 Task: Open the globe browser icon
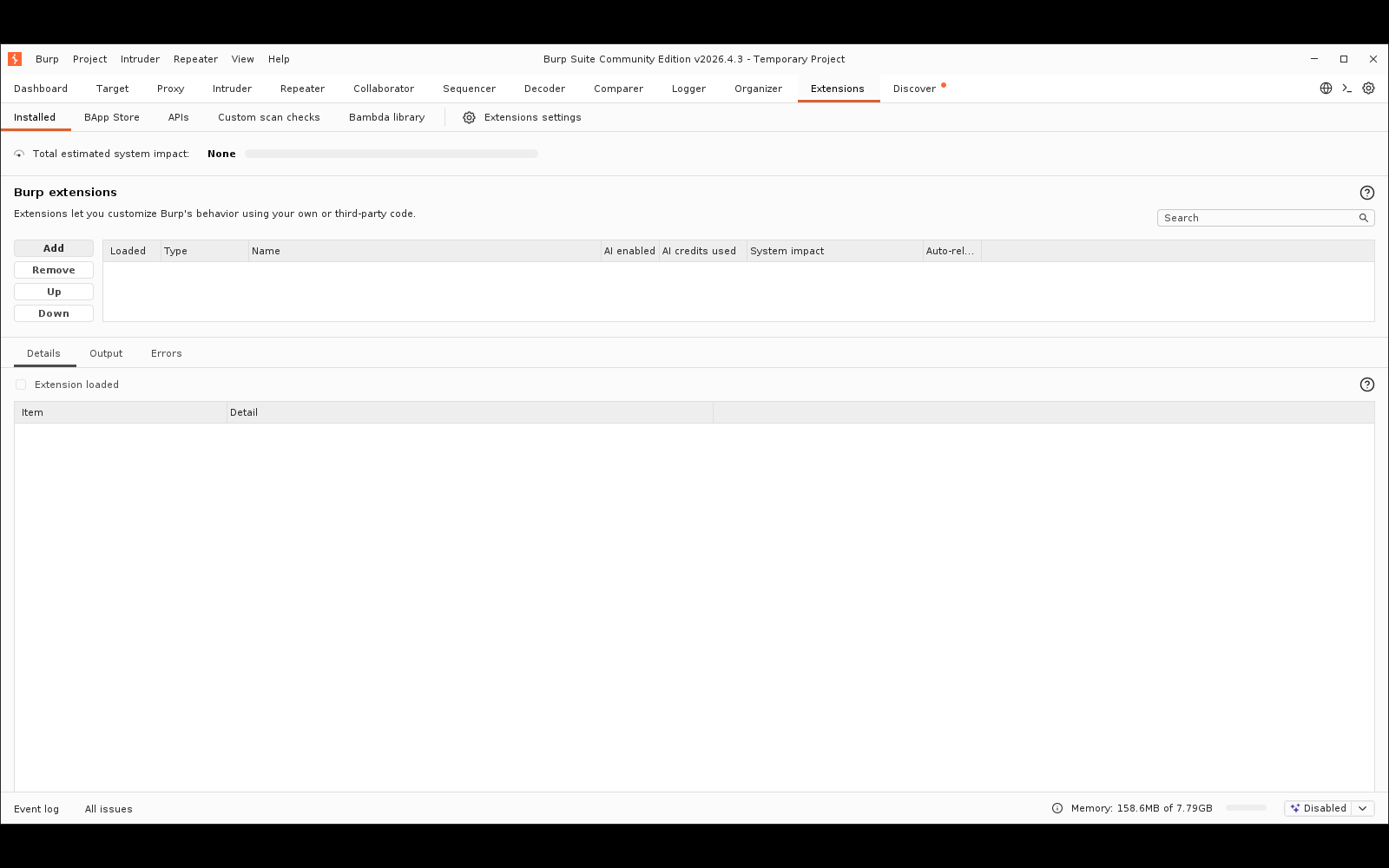click(x=1326, y=89)
